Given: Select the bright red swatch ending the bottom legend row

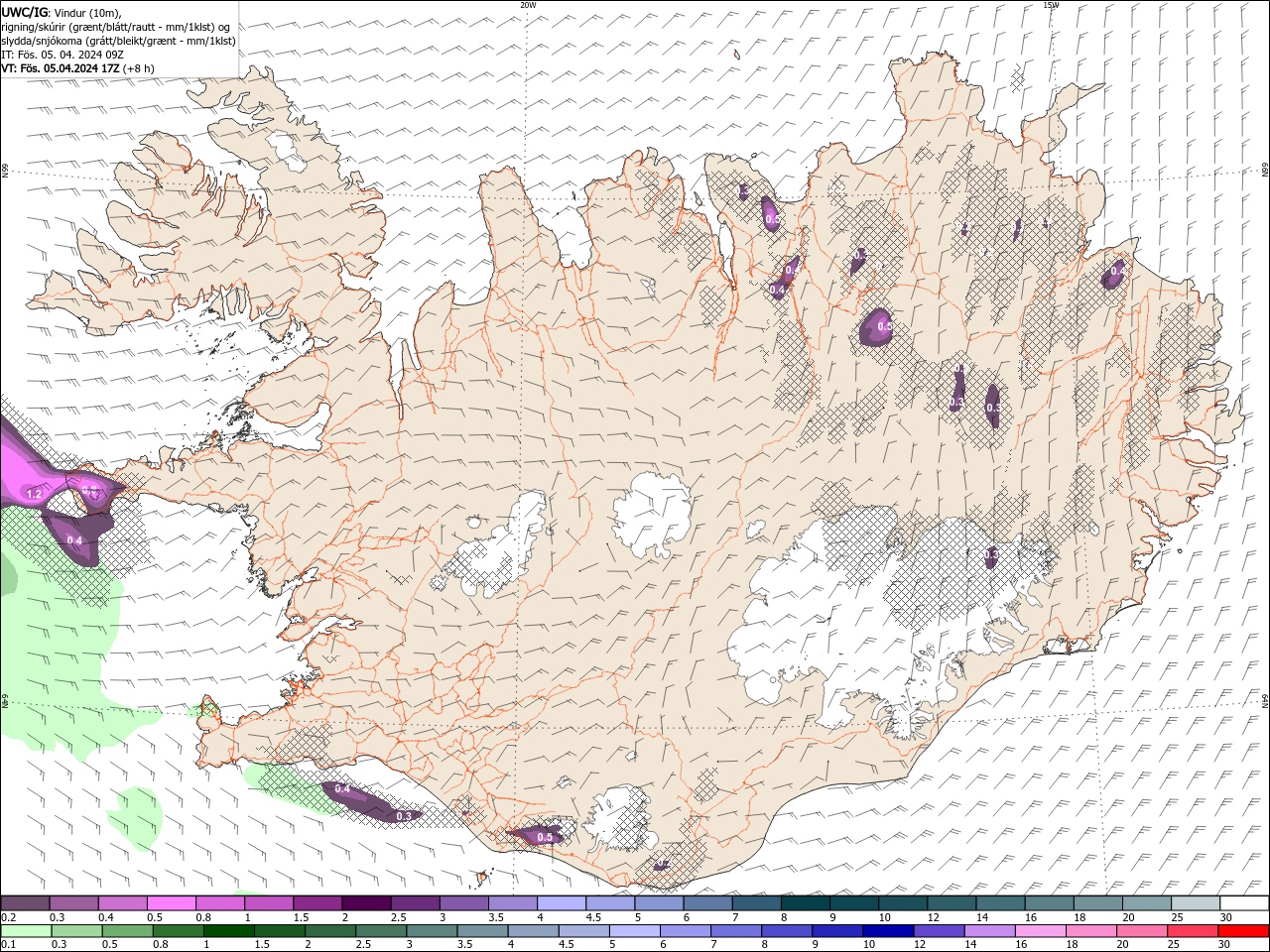Looking at the screenshot, I should click(1243, 931).
